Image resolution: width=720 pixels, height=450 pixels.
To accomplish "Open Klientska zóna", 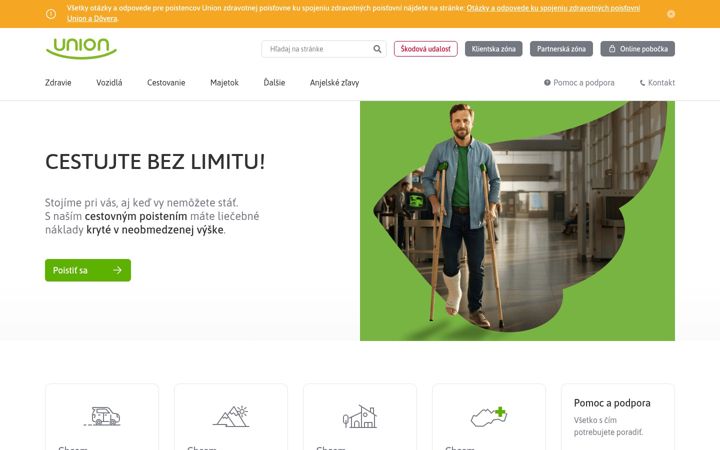I will coord(494,49).
